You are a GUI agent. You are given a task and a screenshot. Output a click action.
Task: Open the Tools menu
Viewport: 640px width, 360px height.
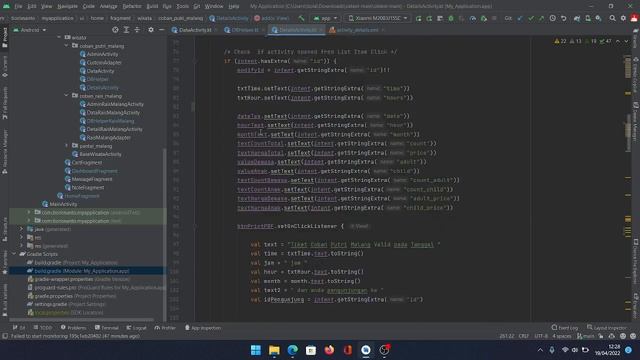click(182, 6)
